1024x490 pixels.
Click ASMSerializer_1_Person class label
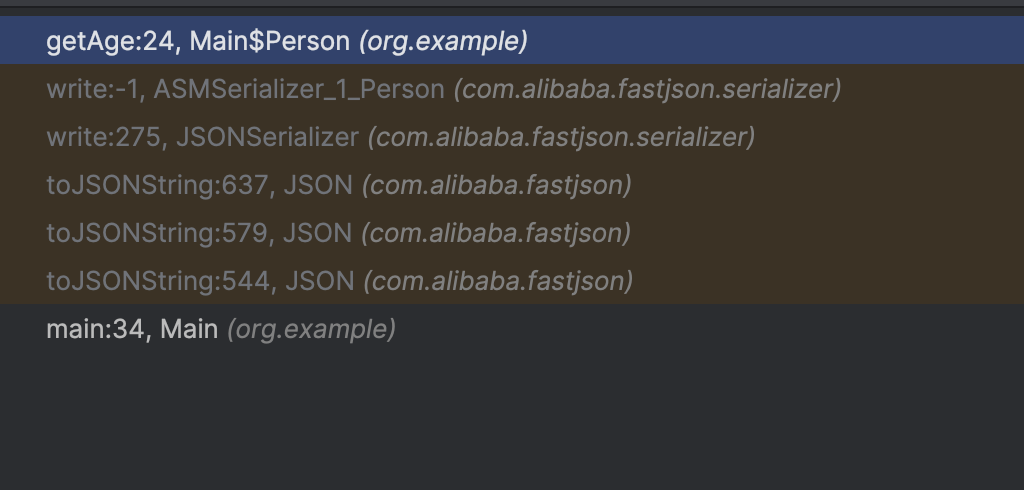[299, 89]
